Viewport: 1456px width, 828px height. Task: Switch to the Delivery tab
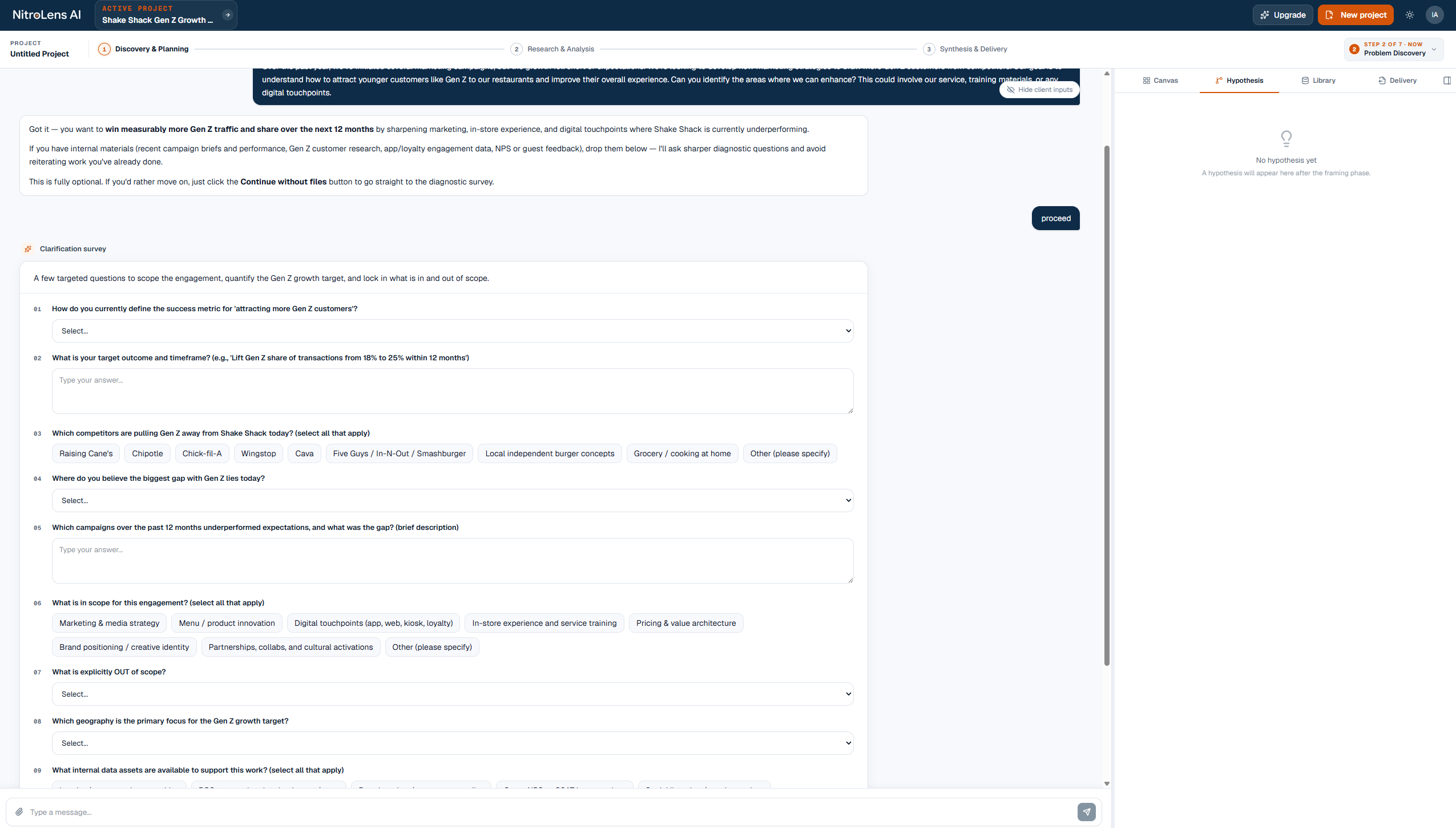1397,81
